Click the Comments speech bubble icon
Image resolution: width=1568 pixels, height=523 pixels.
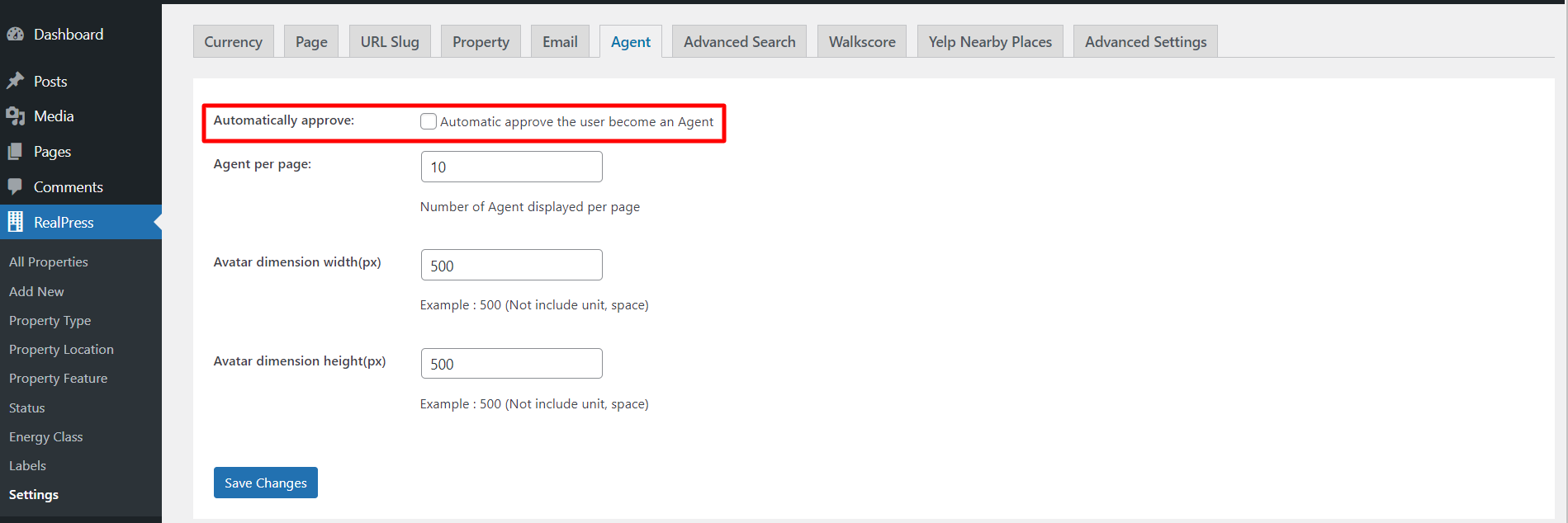coord(15,186)
